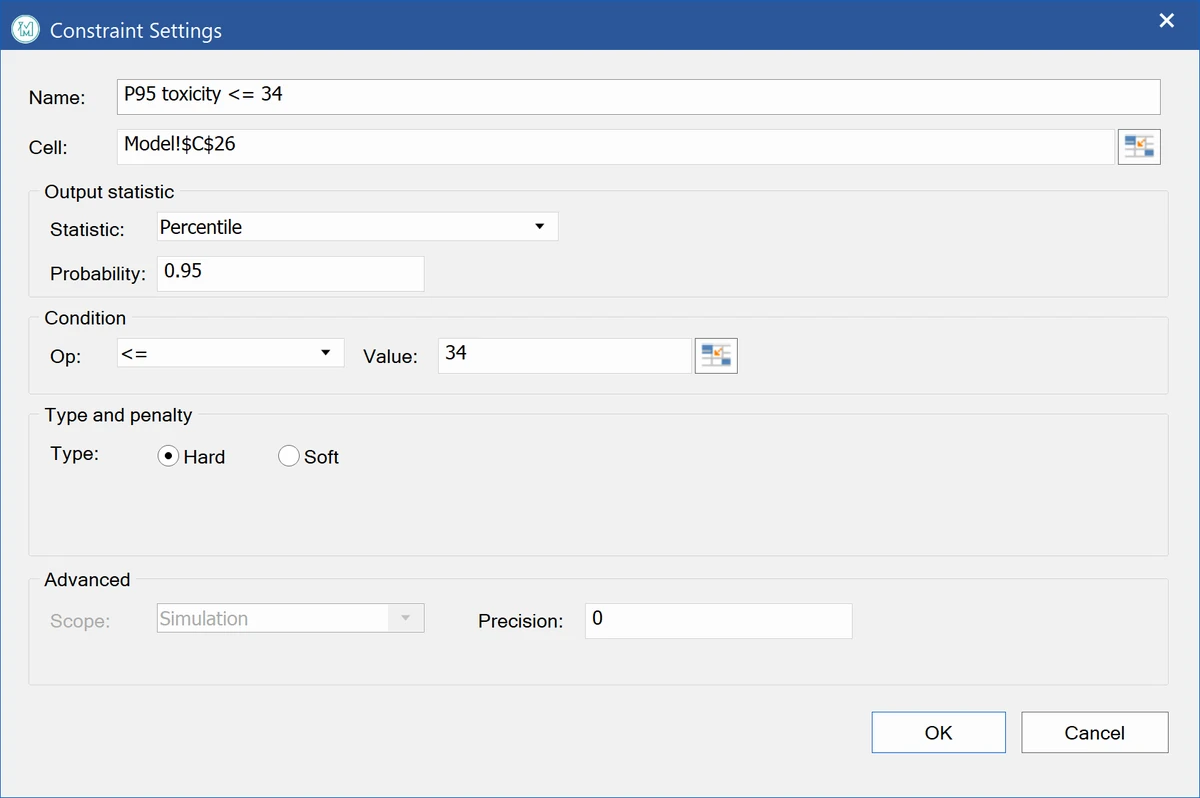Click the Value field showing 34
The height and width of the screenshot is (798, 1200).
[x=565, y=355]
